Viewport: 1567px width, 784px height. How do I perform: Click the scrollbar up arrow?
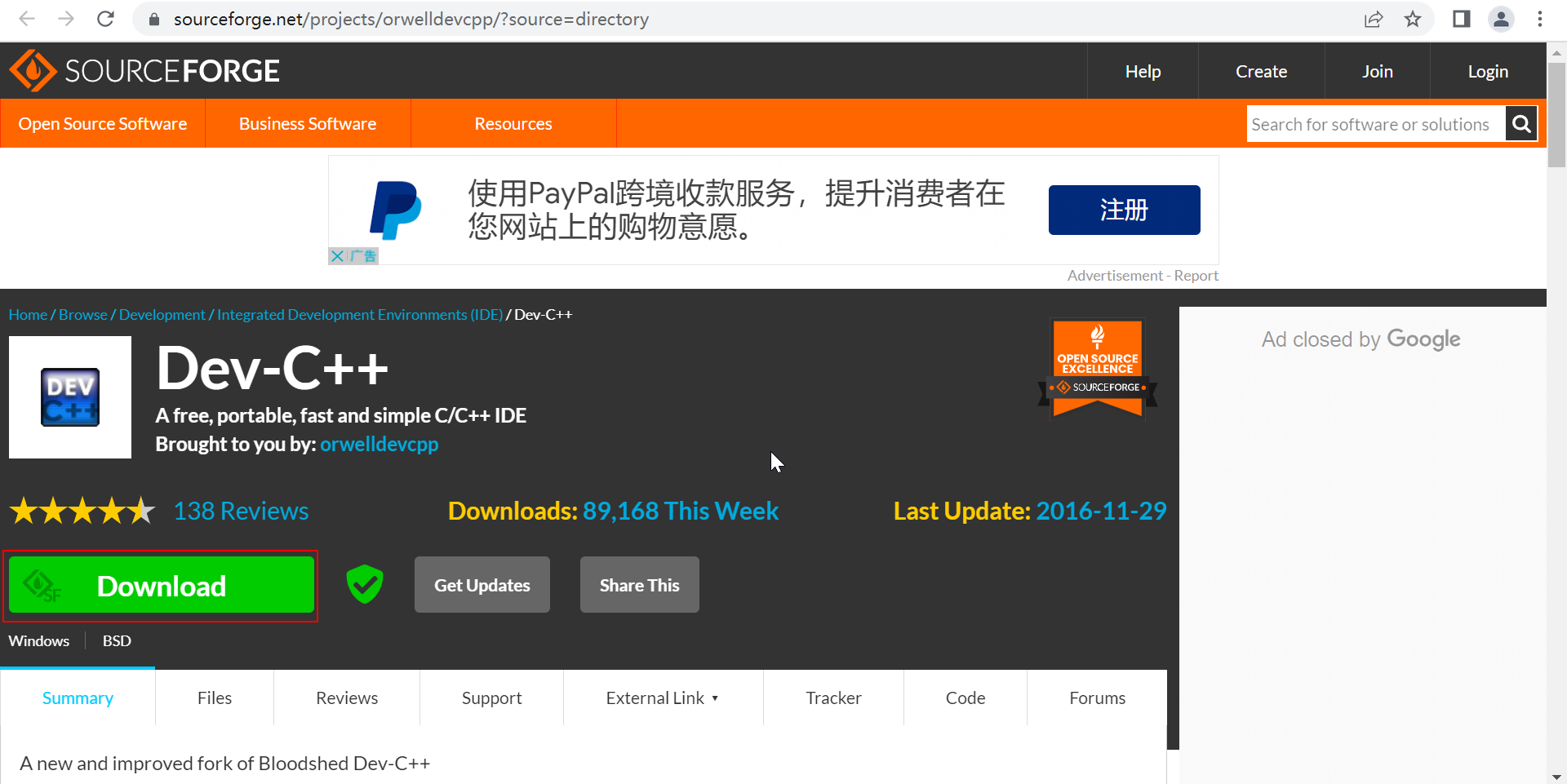pyautogui.click(x=1556, y=51)
